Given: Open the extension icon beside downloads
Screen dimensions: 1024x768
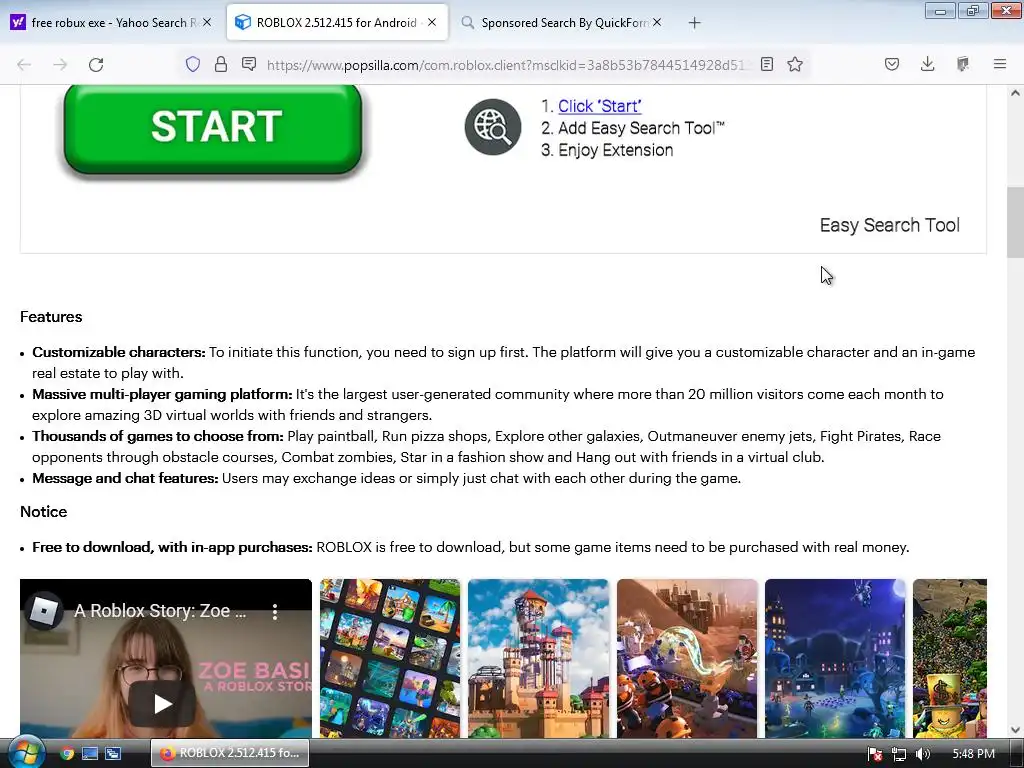Looking at the screenshot, I should (963, 64).
